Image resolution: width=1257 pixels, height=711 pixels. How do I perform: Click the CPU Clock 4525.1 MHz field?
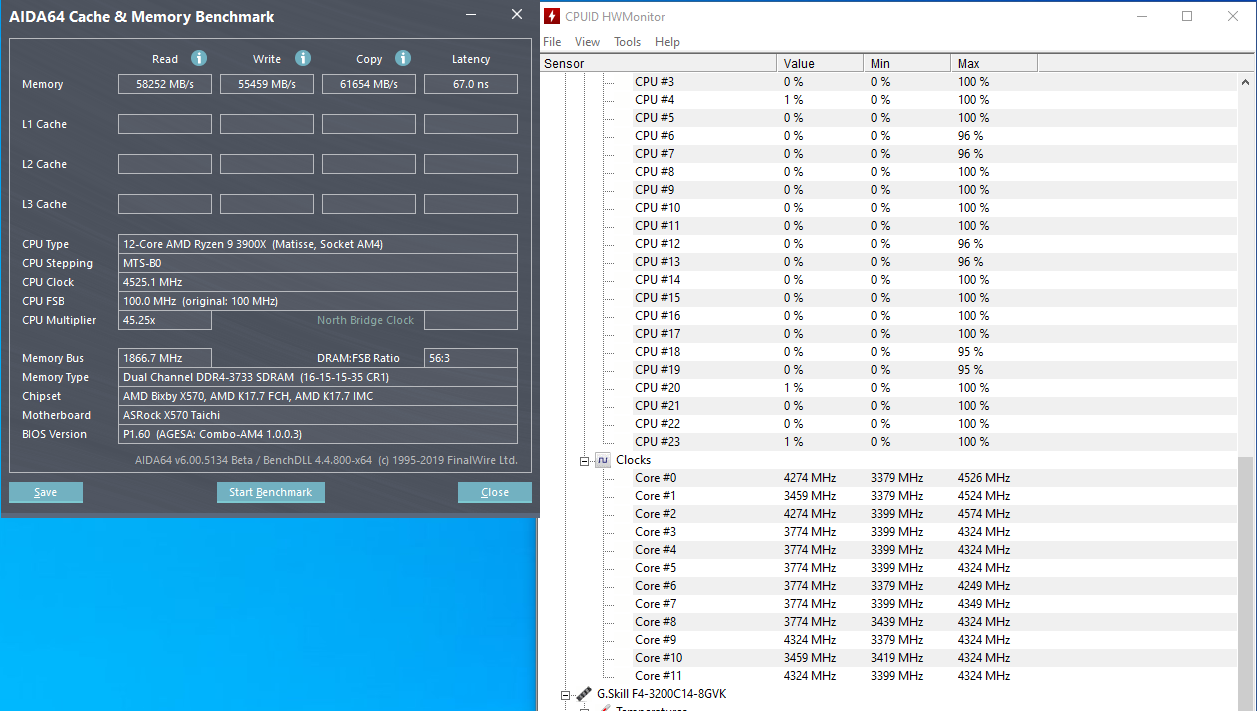pos(318,282)
